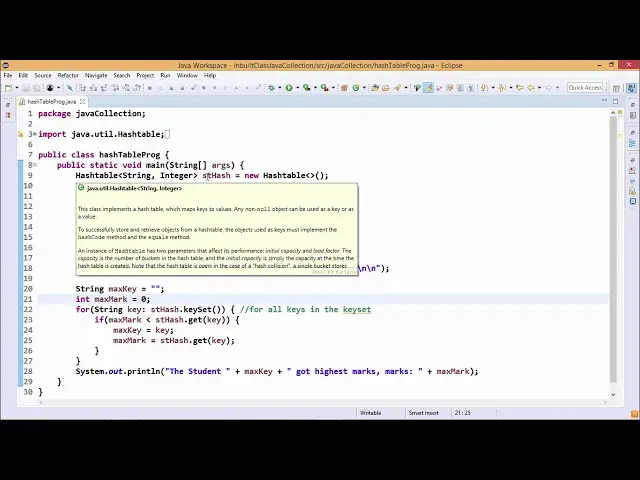Click the Coverage run icon
Screen dimensions: 640x480
307,88
